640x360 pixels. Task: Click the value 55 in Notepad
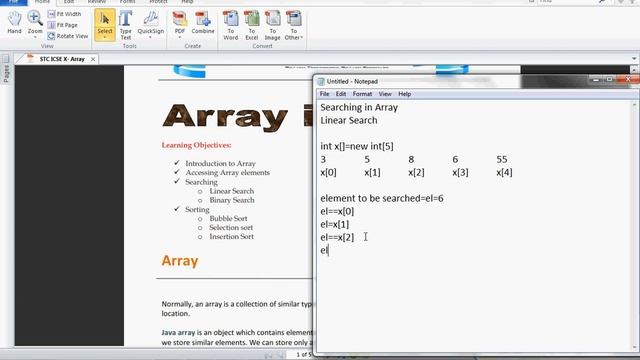pos(502,159)
